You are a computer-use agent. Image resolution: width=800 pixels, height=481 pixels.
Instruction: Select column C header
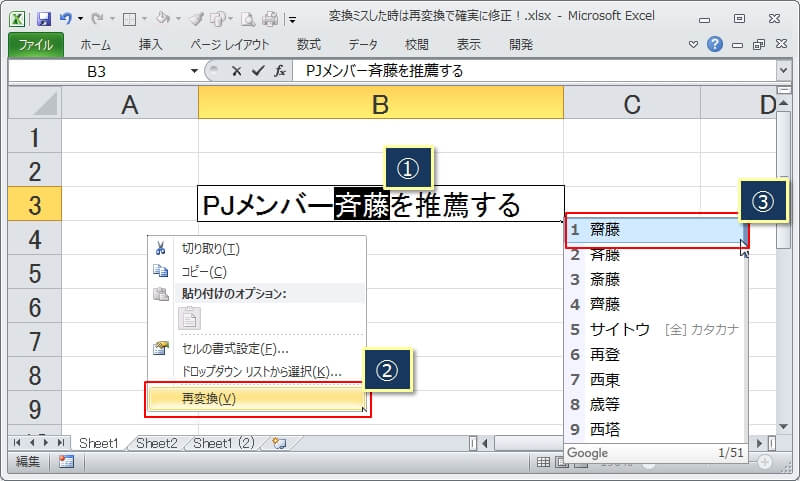point(632,104)
